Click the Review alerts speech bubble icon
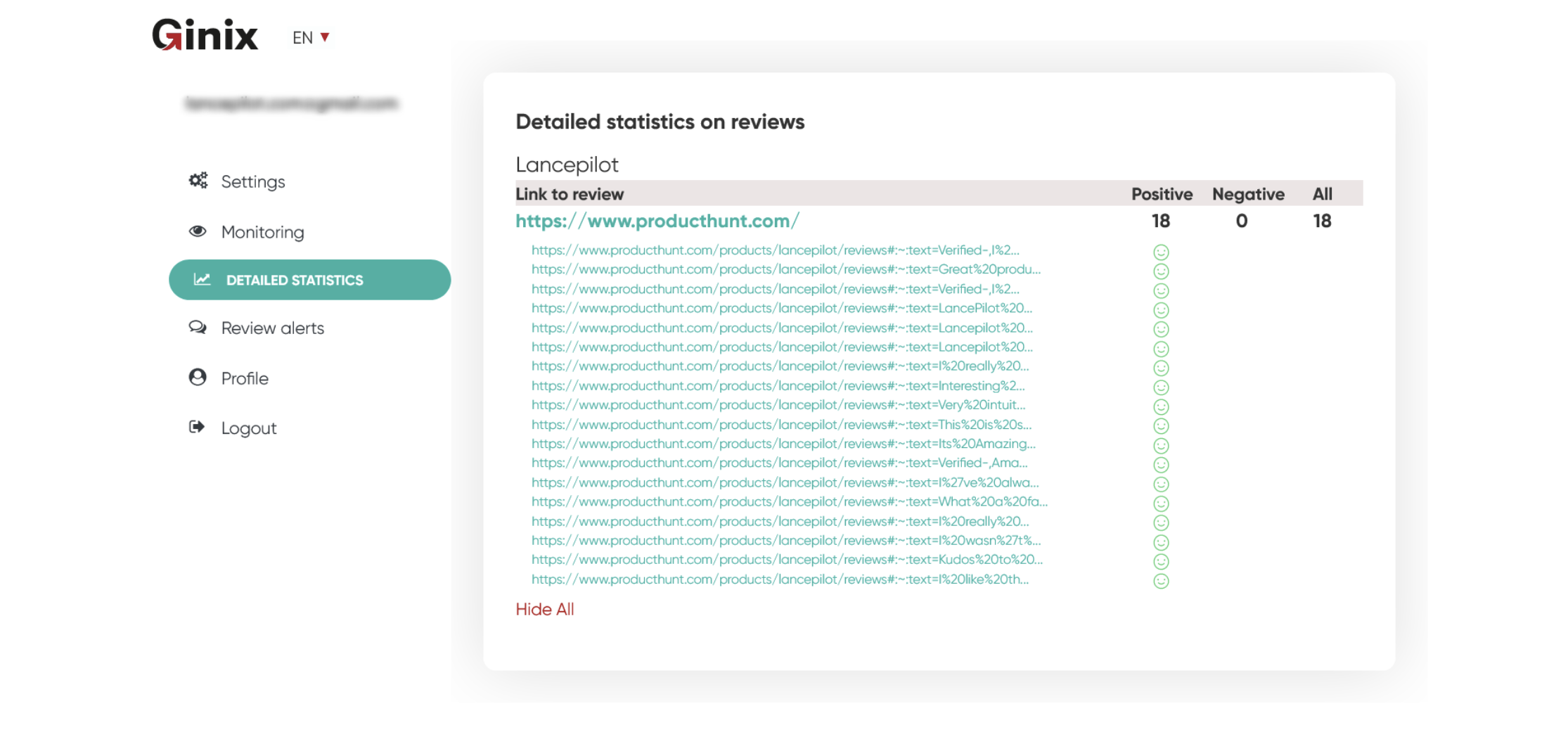1568x751 pixels. [198, 327]
